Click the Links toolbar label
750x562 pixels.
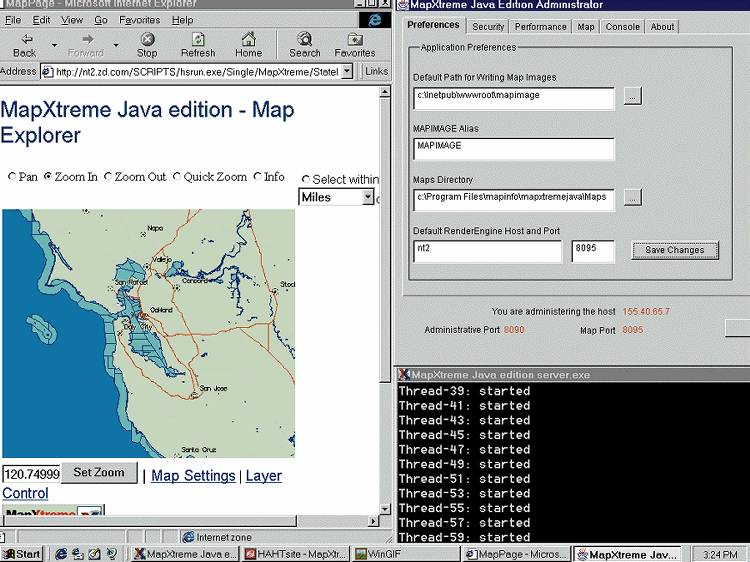coord(376,71)
